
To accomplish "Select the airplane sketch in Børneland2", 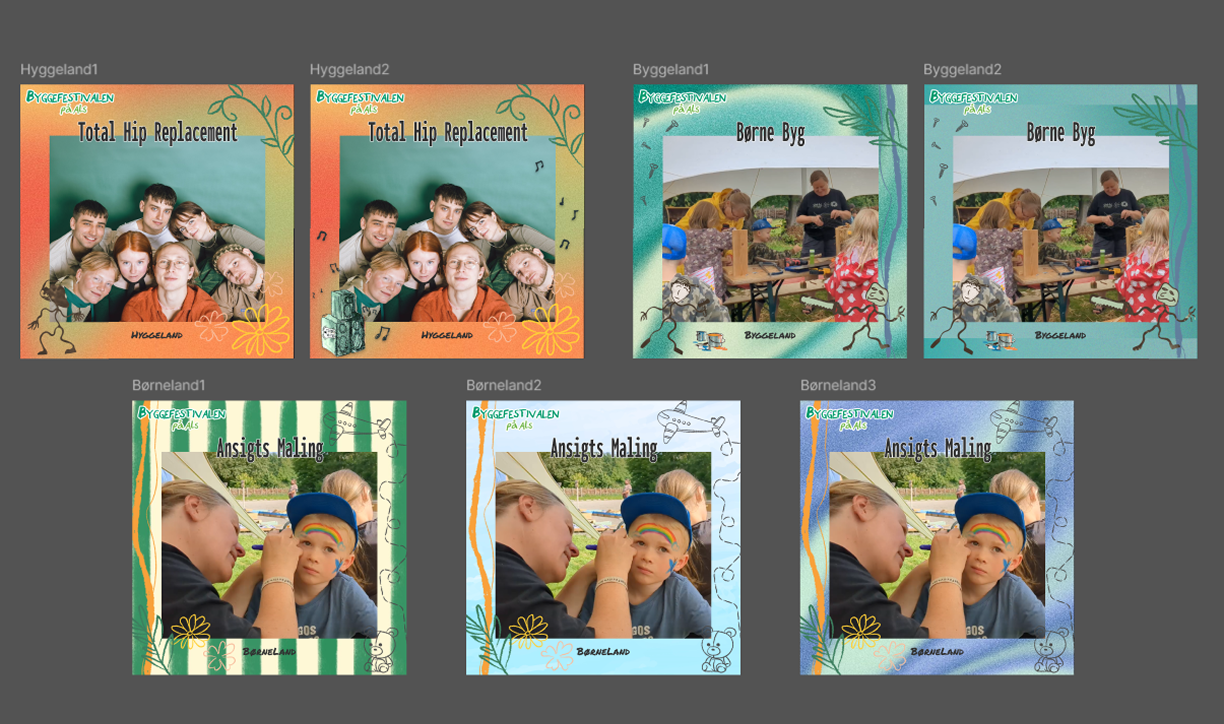I will tap(692, 419).
